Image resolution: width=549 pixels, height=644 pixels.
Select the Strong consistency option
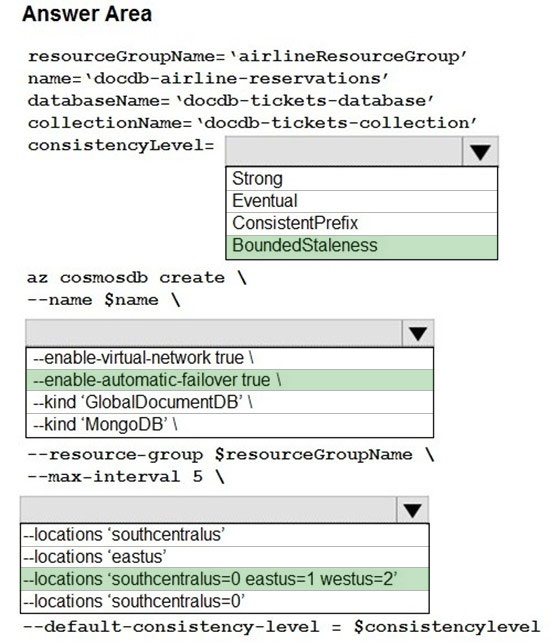coord(361,179)
